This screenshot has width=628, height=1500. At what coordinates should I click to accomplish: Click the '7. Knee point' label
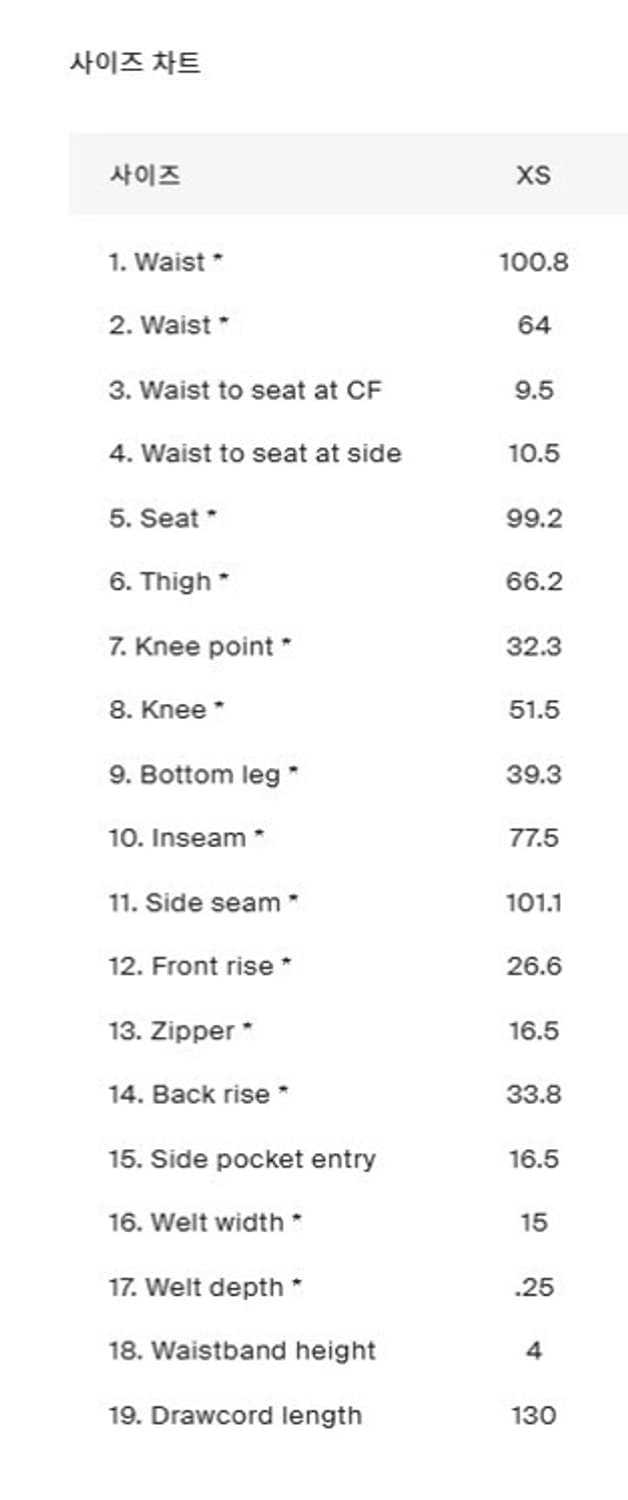click(200, 646)
